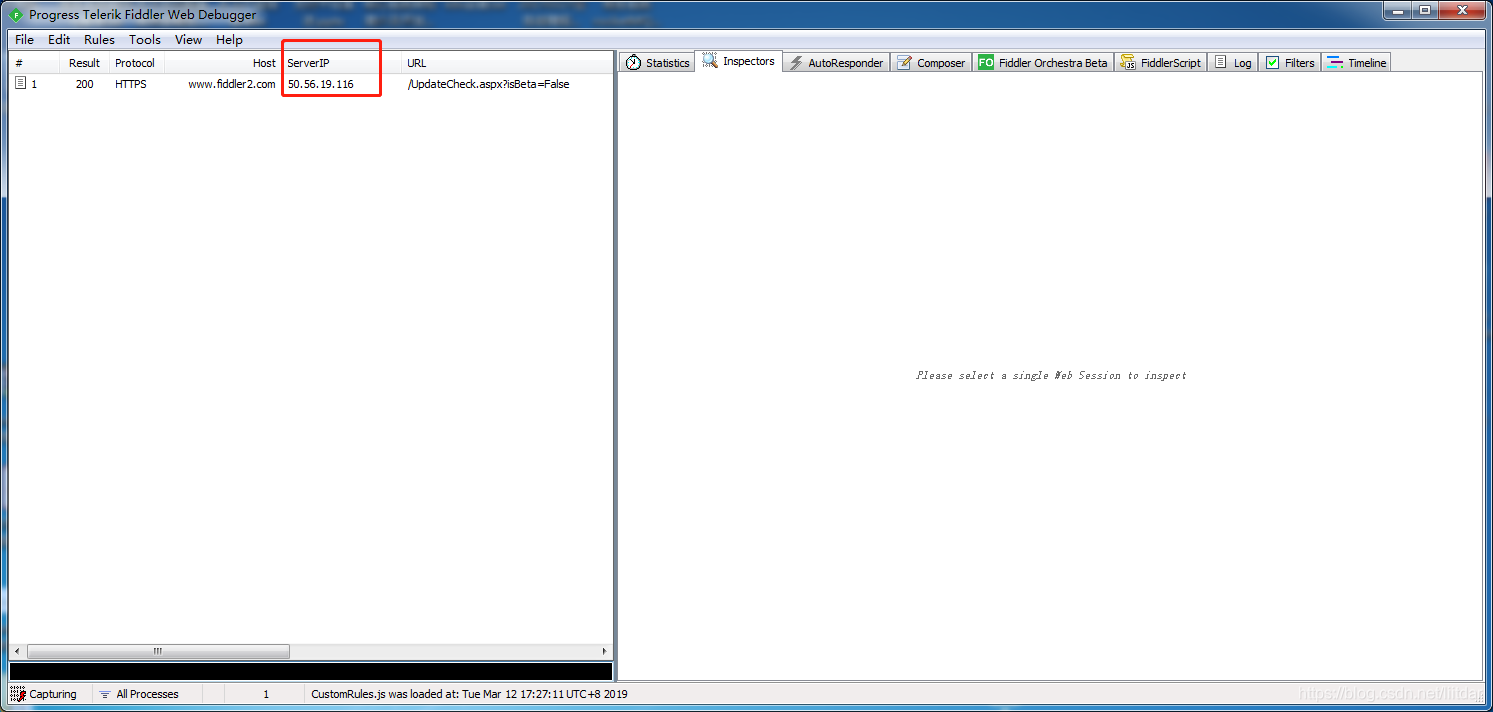Sort sessions by Host column header
The width and height of the screenshot is (1493, 712).
[x=223, y=63]
